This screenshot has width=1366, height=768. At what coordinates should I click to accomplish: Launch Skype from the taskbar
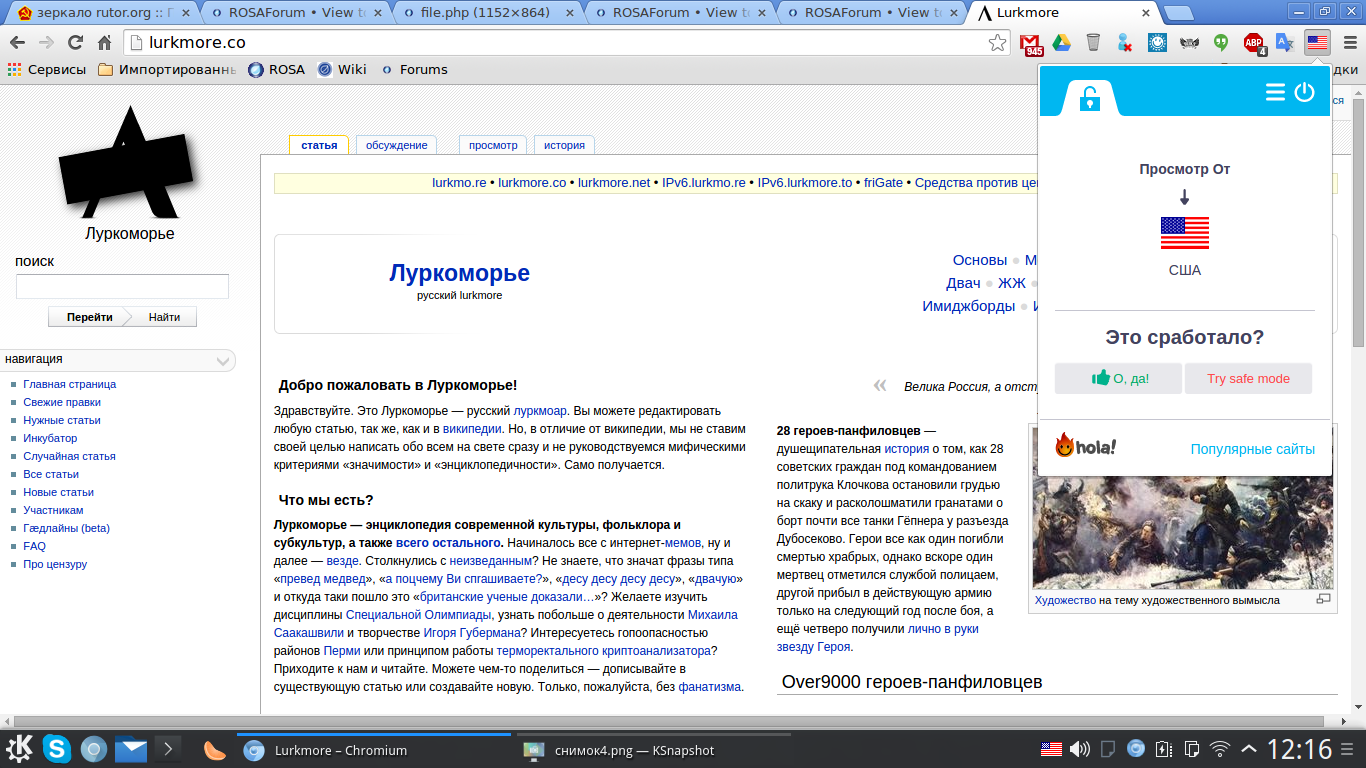57,749
